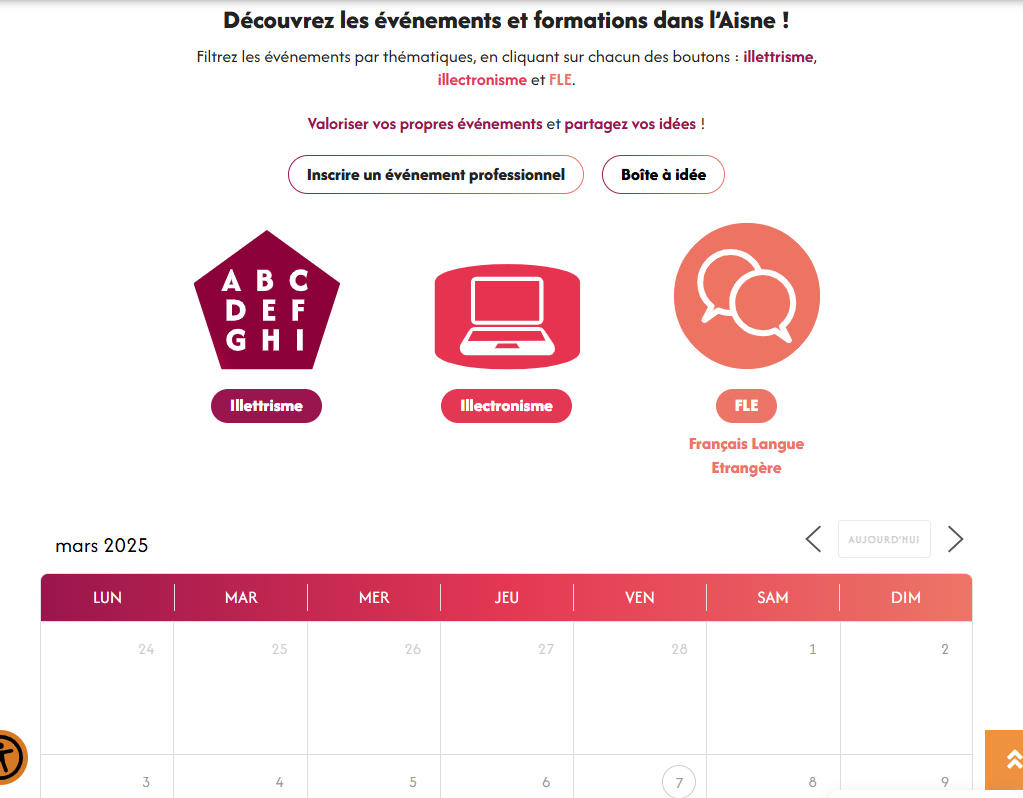Viewport: 1023px width, 798px height.
Task: Go to next month arrow
Action: pyautogui.click(x=955, y=539)
